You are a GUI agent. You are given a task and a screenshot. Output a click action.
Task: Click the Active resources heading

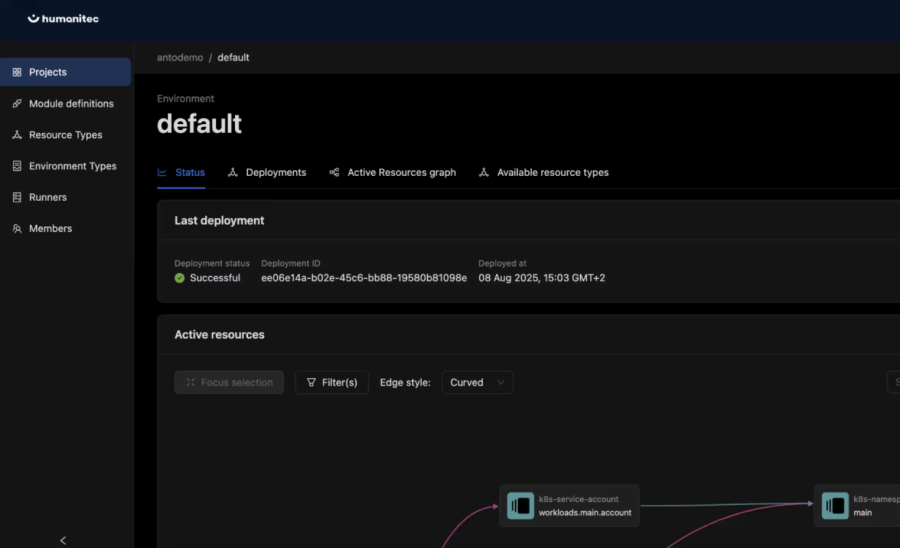pos(219,335)
